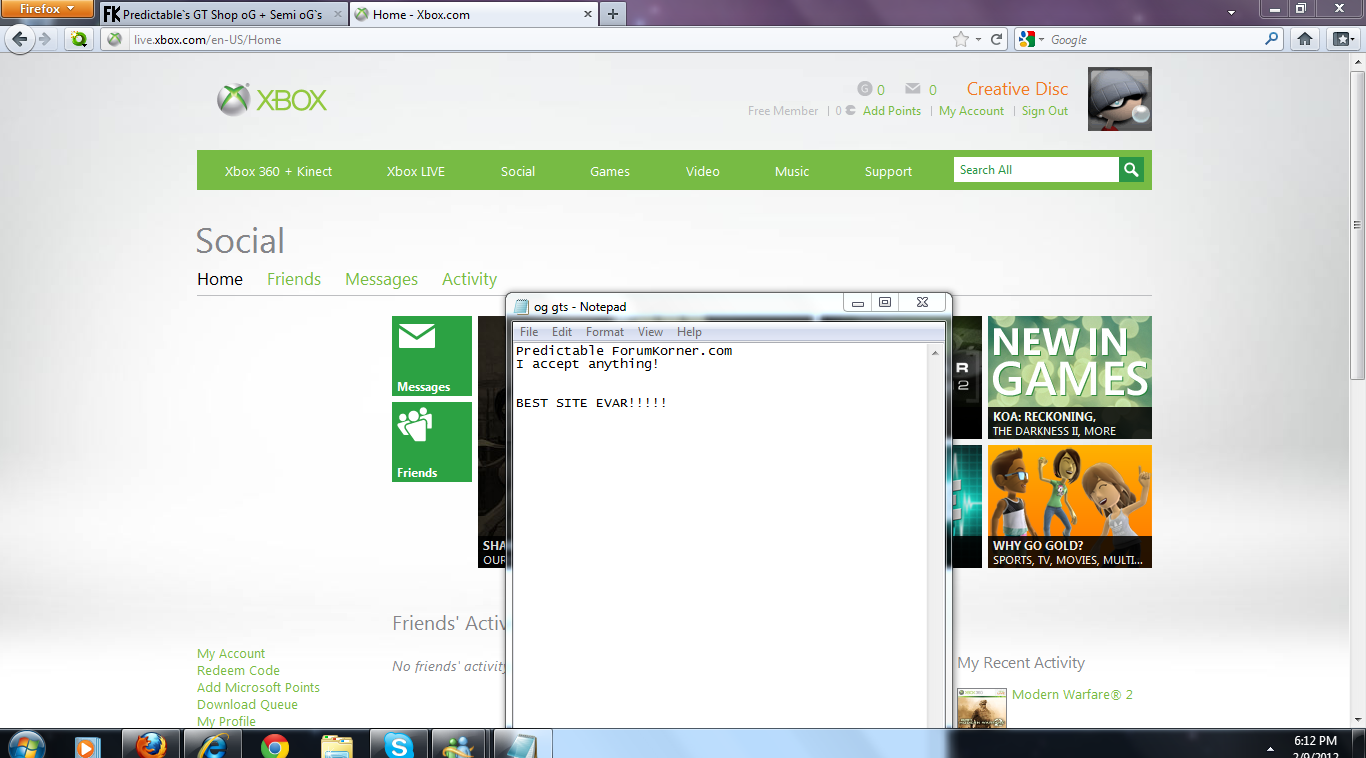Click the site identity icon in address bar

coord(115,40)
